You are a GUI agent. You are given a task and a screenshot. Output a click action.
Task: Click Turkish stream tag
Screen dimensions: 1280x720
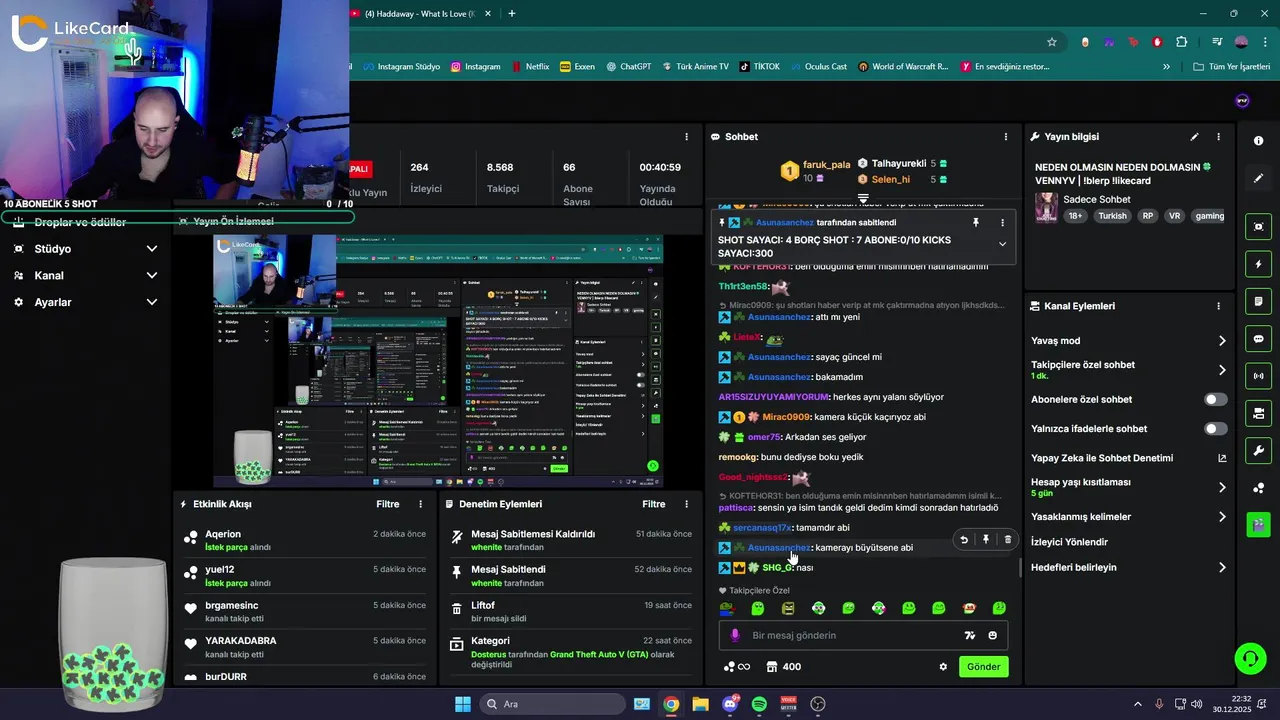coord(1112,216)
